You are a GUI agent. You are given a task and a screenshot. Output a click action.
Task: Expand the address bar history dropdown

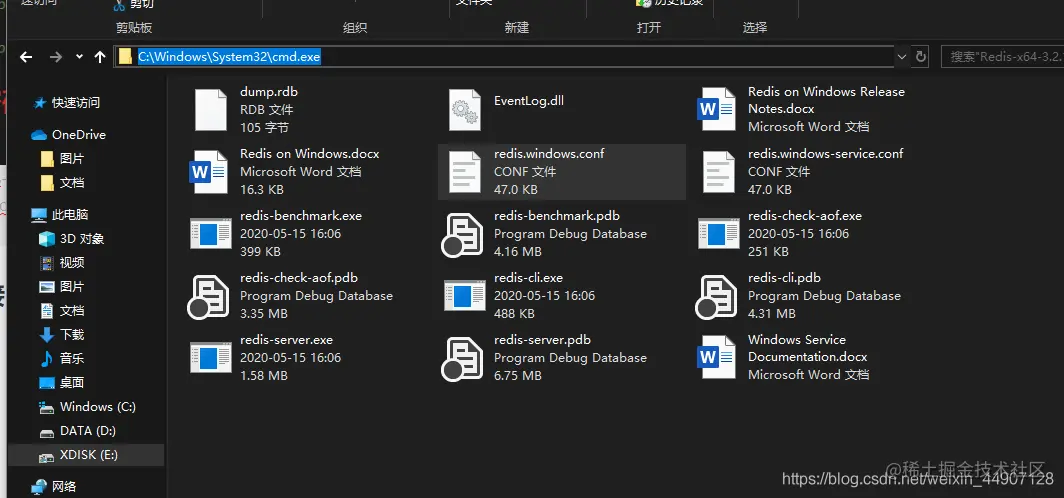[902, 57]
